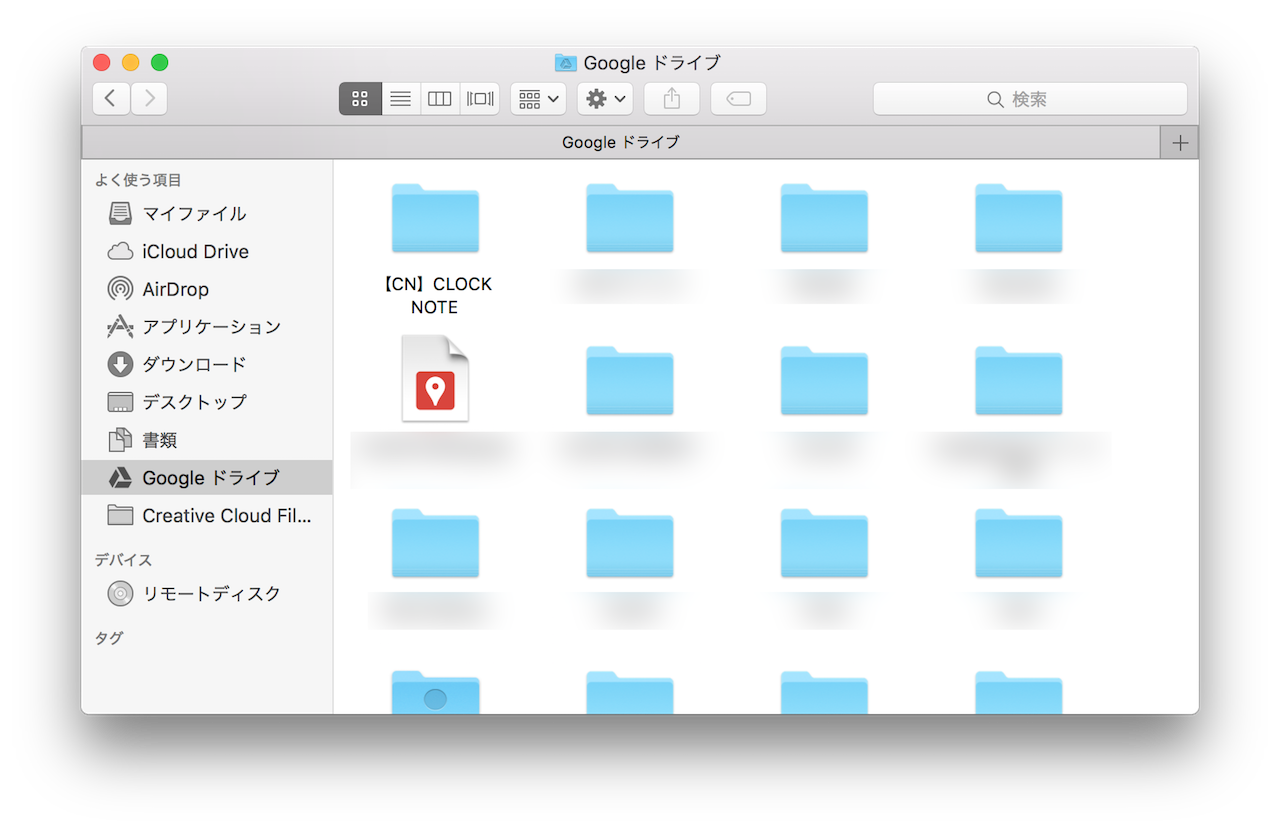Image resolution: width=1280 pixels, height=830 pixels.
Task: Go back with the left chevron button
Action: pos(111,99)
